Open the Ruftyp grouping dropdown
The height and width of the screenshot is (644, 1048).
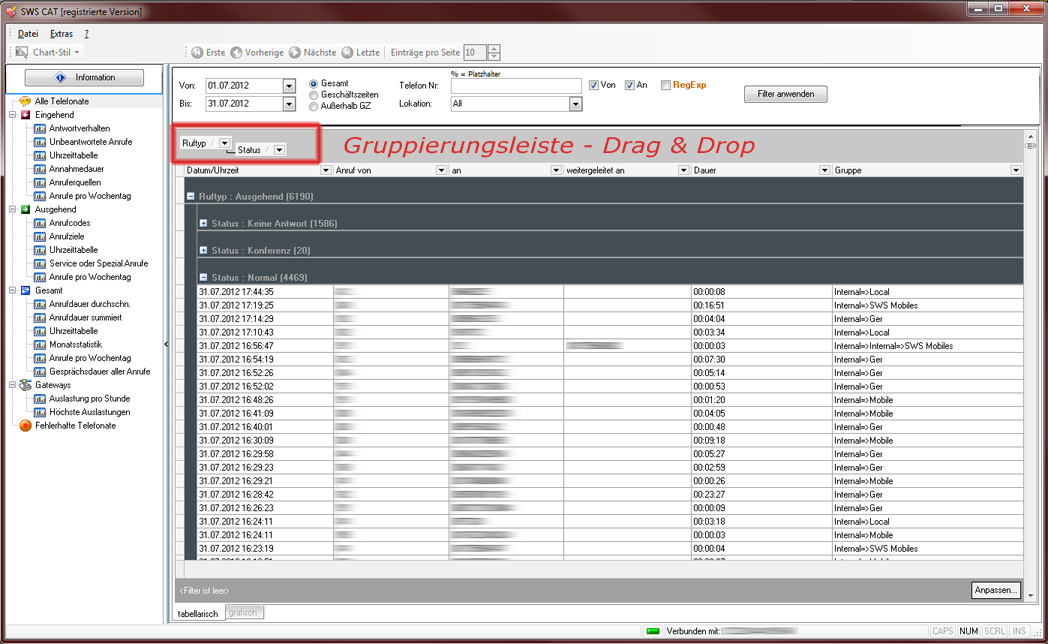coord(225,143)
